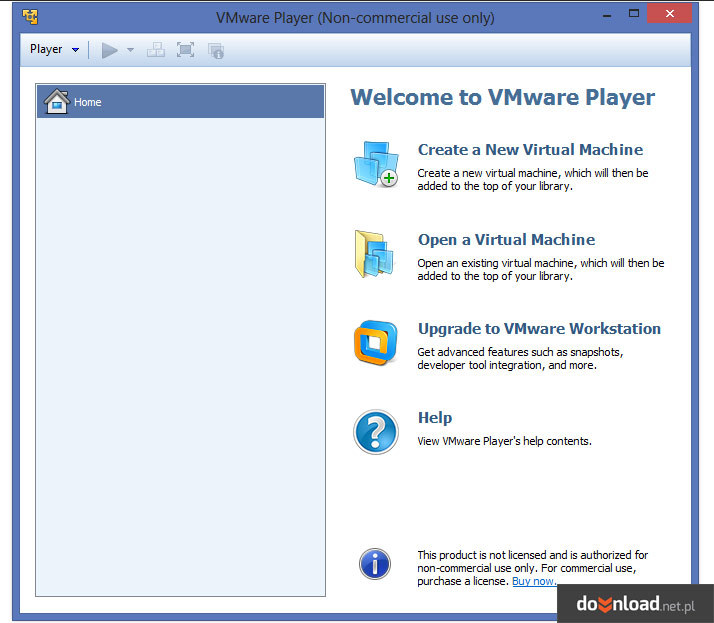Click the blue information icon near license note
714x623 pixels.
point(375,564)
